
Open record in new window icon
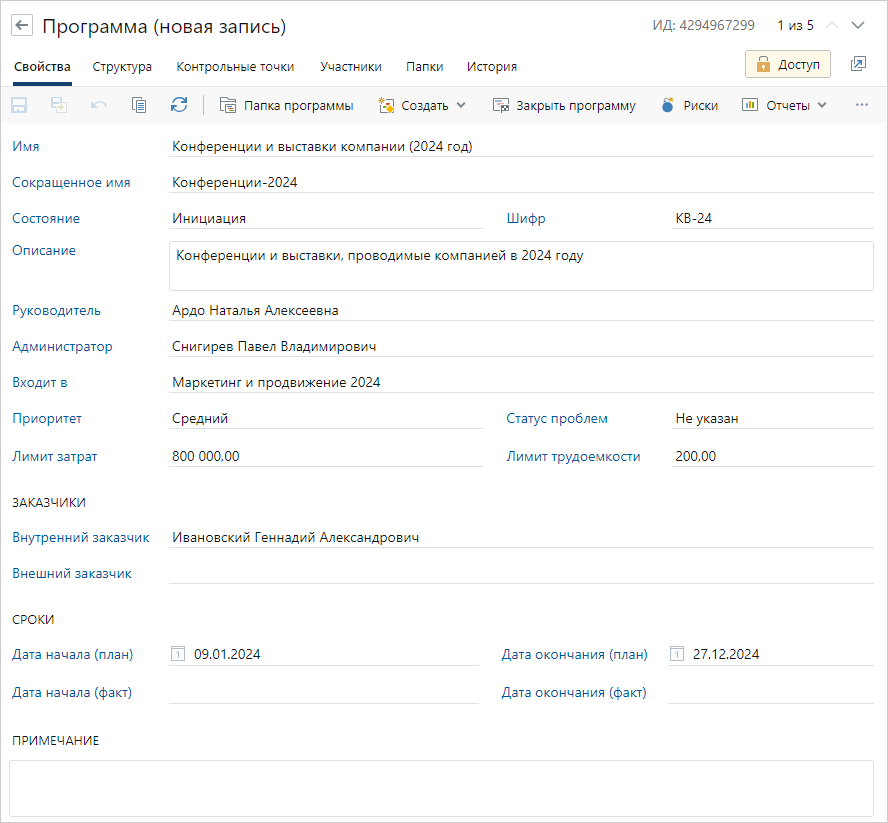pos(858,64)
